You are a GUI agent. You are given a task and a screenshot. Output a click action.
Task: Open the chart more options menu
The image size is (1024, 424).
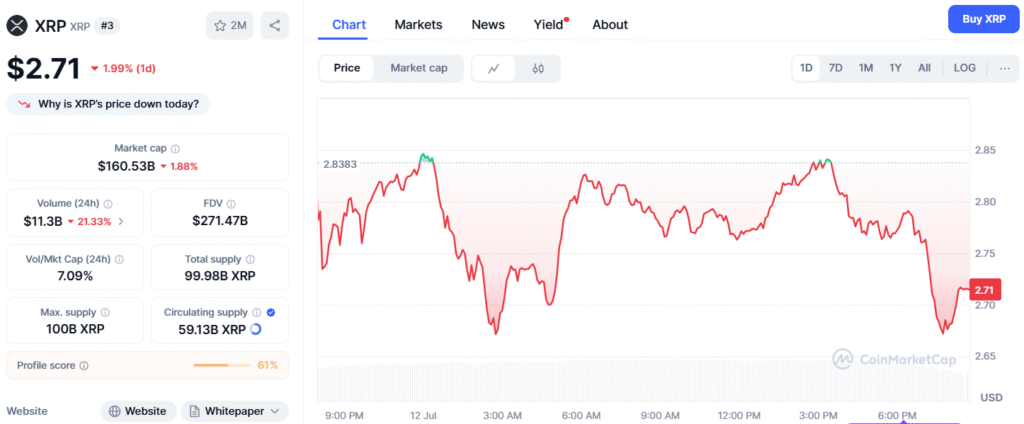click(x=1004, y=68)
